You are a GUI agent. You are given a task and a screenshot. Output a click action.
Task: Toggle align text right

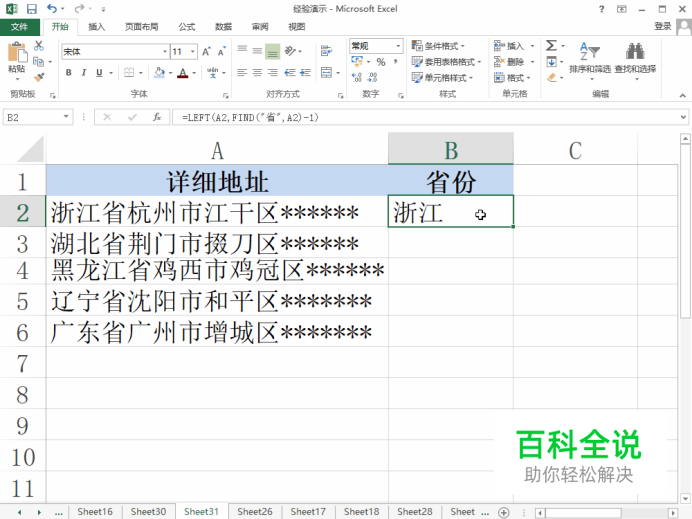click(x=273, y=72)
